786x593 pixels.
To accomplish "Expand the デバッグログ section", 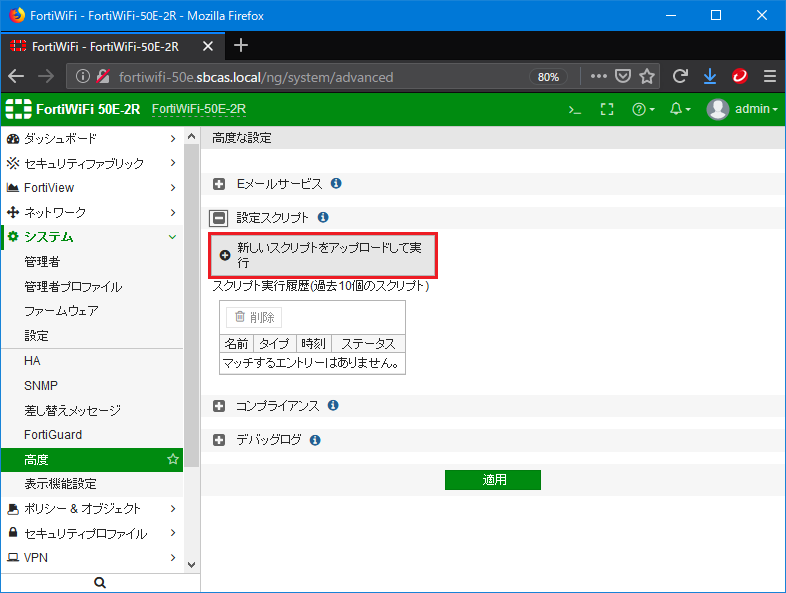I will [x=219, y=440].
